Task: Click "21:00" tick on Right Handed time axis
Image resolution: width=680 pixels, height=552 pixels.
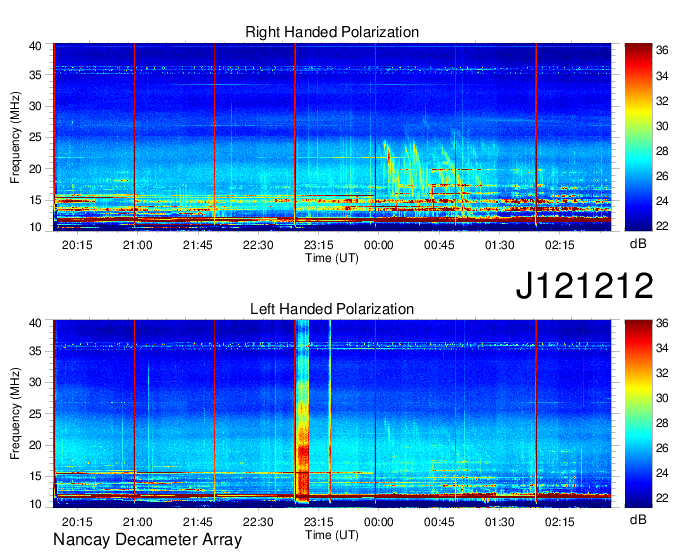Action: click(137, 245)
